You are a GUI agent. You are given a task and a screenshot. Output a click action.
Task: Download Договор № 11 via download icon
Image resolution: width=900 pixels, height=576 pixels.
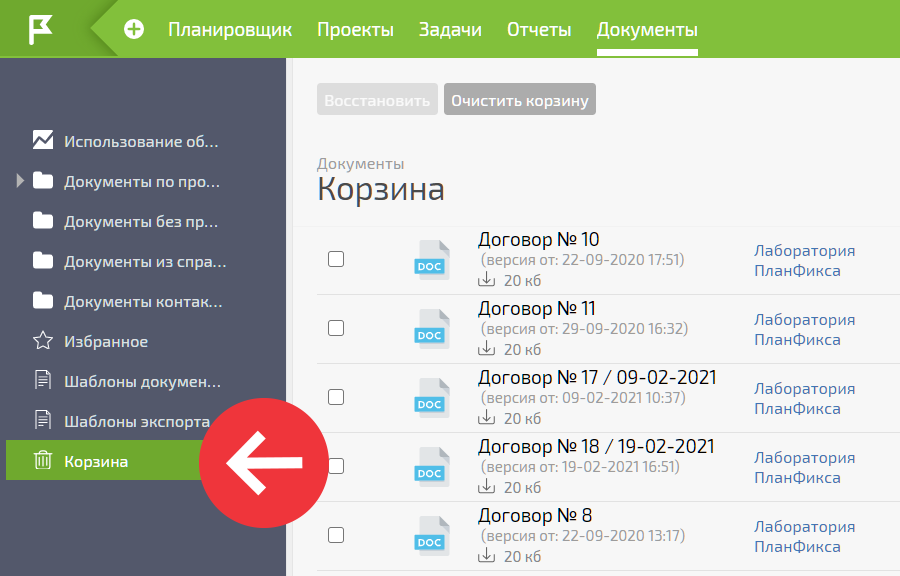pyautogui.click(x=486, y=348)
